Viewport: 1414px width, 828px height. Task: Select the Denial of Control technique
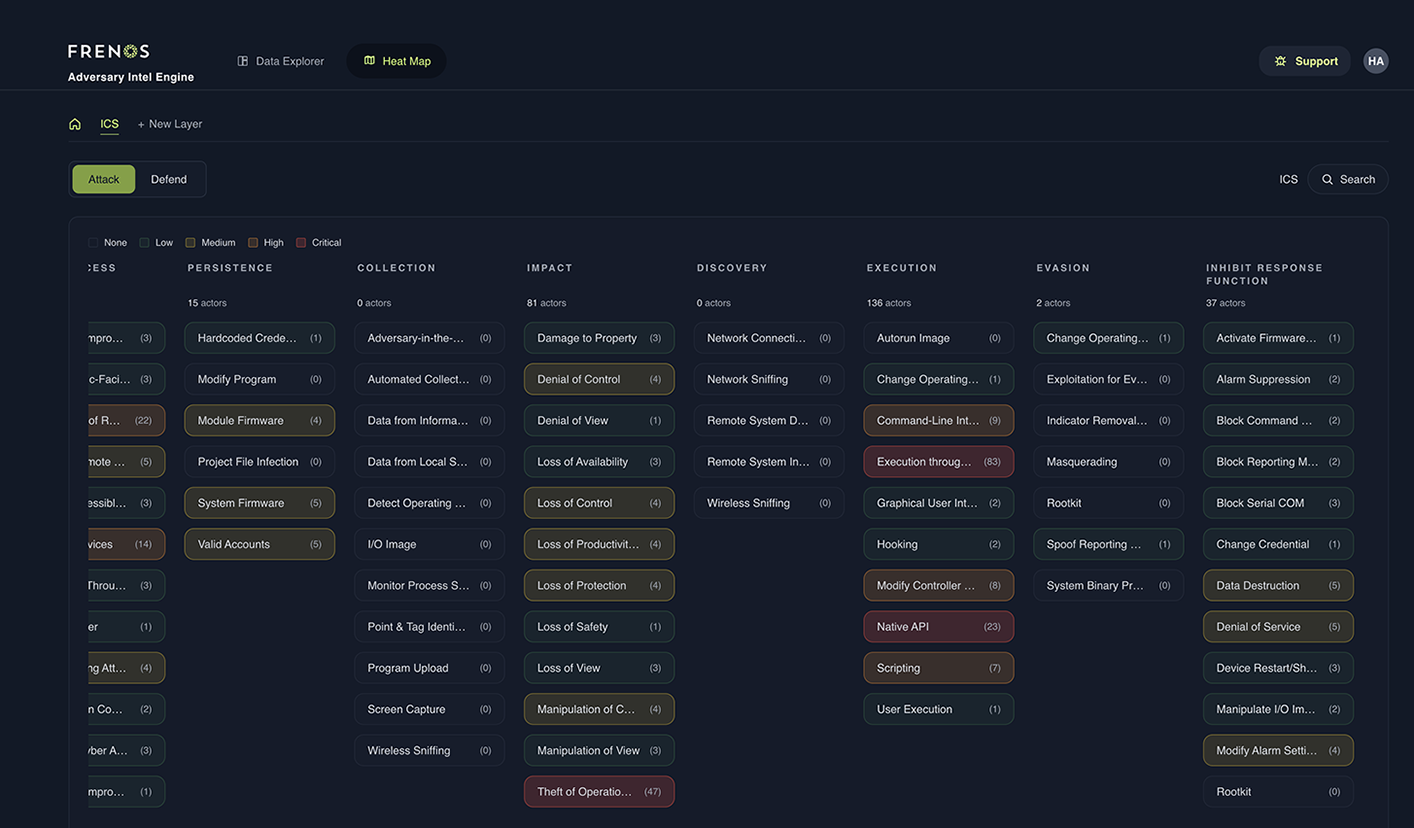coord(598,380)
